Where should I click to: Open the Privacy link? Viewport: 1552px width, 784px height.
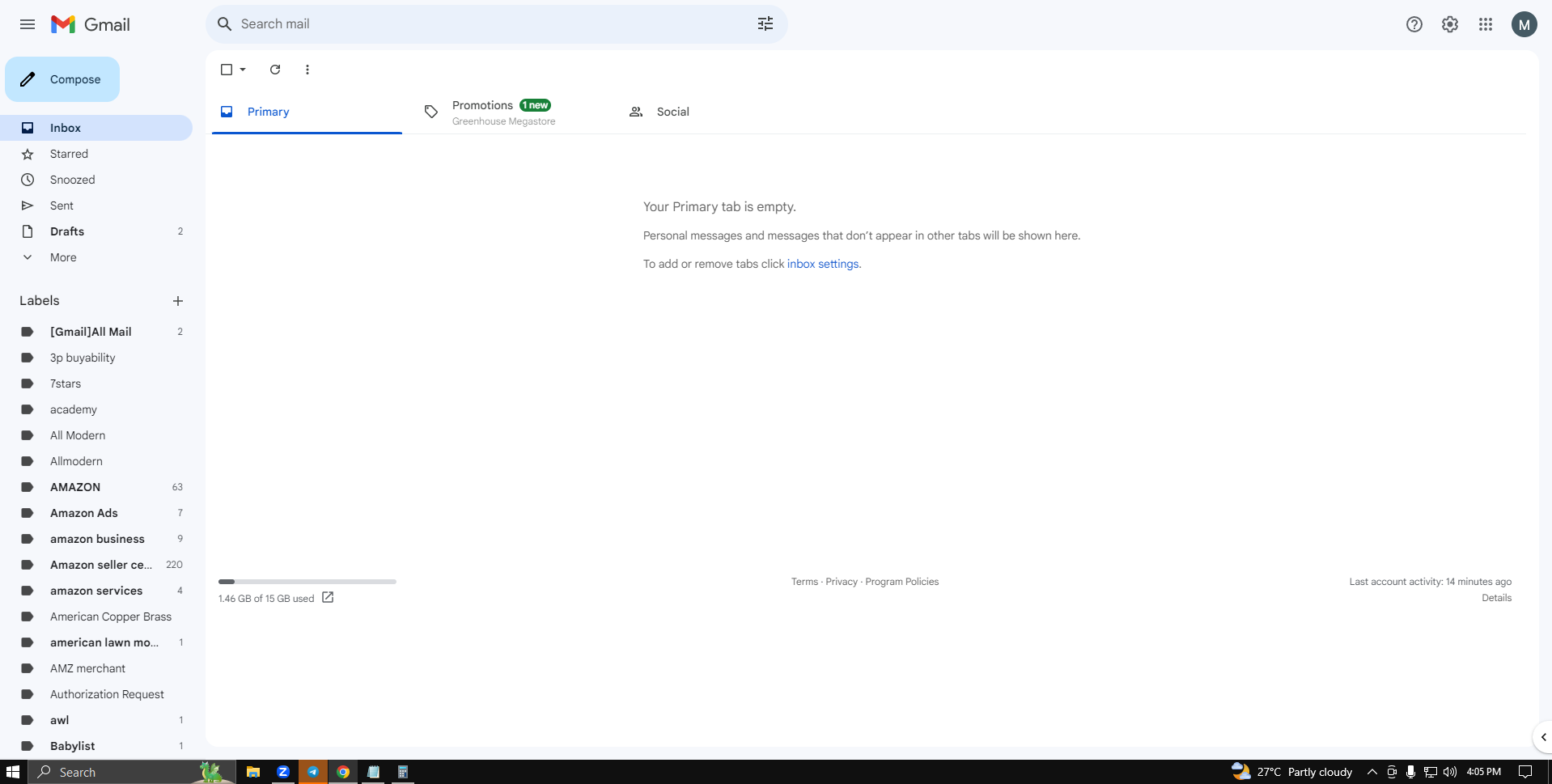(842, 582)
